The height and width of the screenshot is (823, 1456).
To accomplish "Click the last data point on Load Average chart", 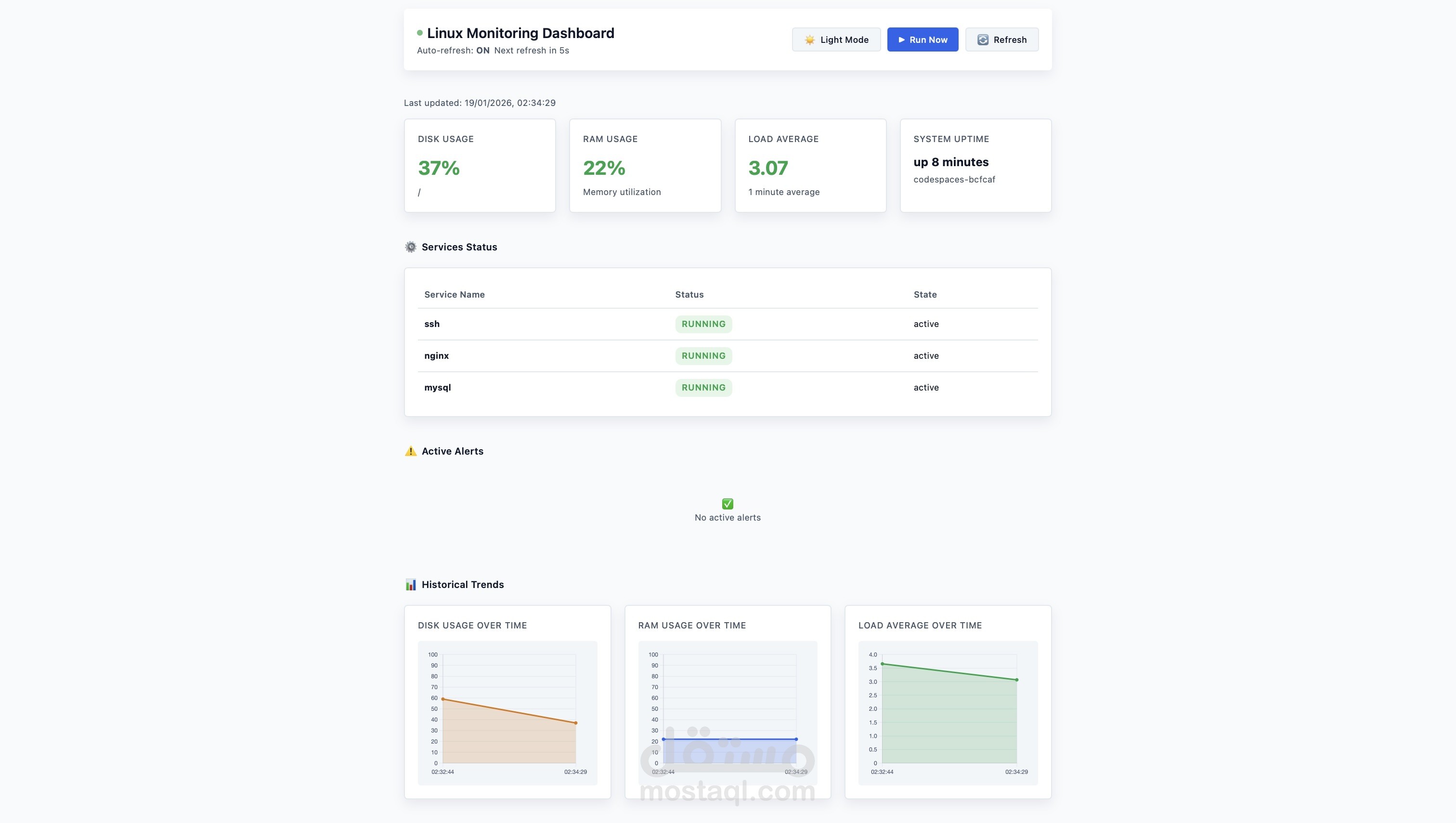I will (x=1016, y=680).
